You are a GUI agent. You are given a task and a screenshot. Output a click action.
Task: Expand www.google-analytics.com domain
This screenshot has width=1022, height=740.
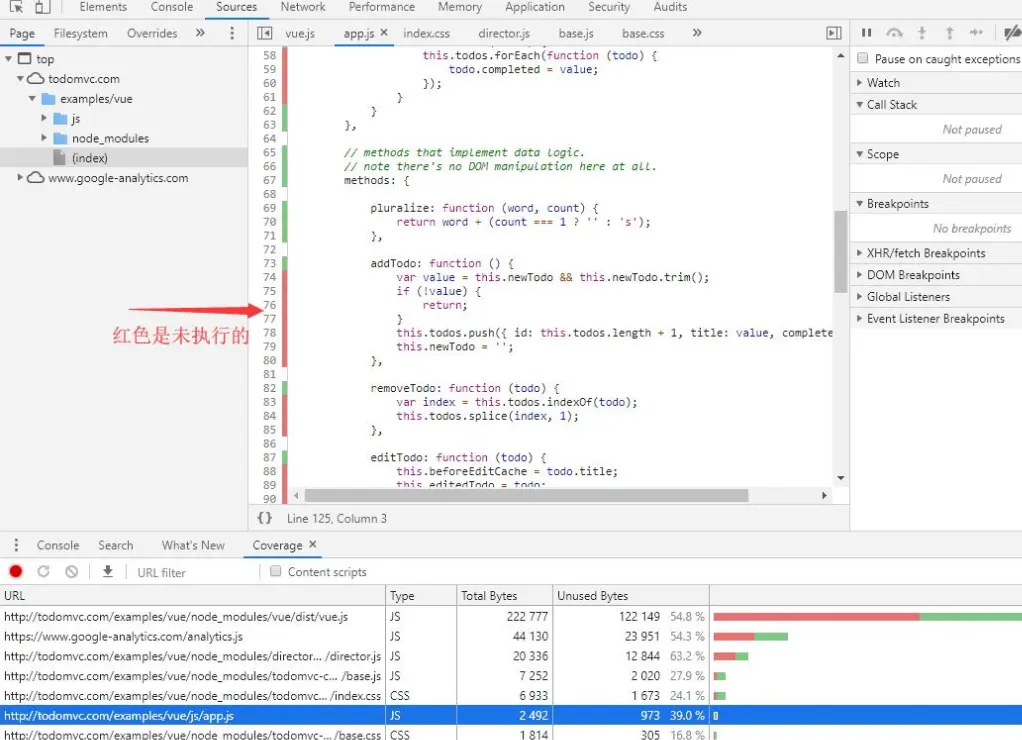[20, 177]
